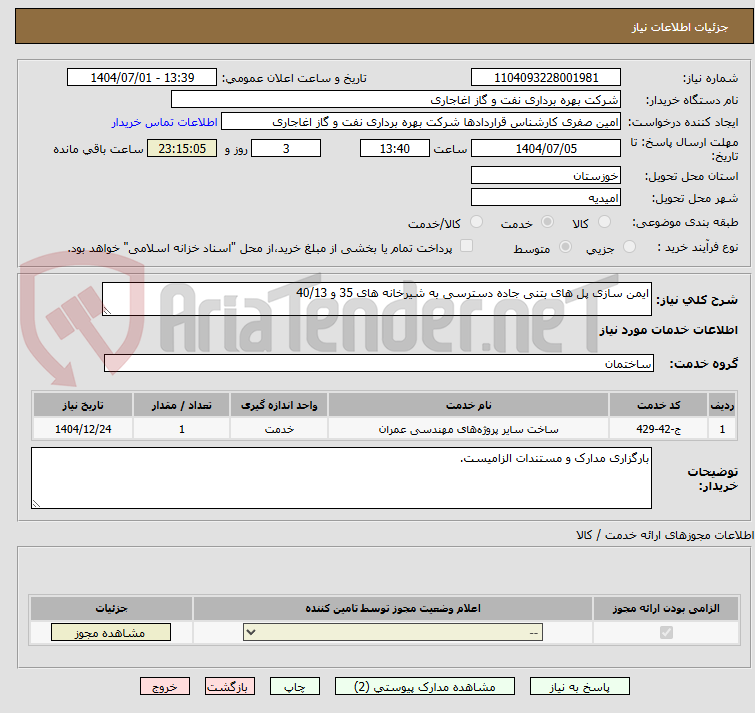Viewport: 755px width, 713px height.
Task: Click the 'گروه خدمت' field showing ساختمان
Action: click(x=379, y=363)
